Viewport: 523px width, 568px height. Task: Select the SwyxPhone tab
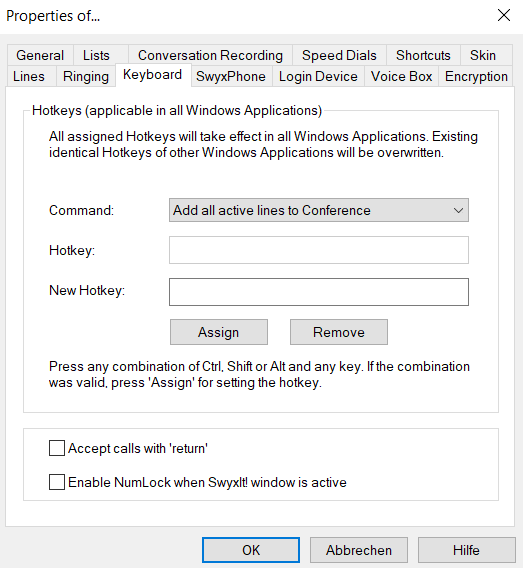pyautogui.click(x=231, y=76)
